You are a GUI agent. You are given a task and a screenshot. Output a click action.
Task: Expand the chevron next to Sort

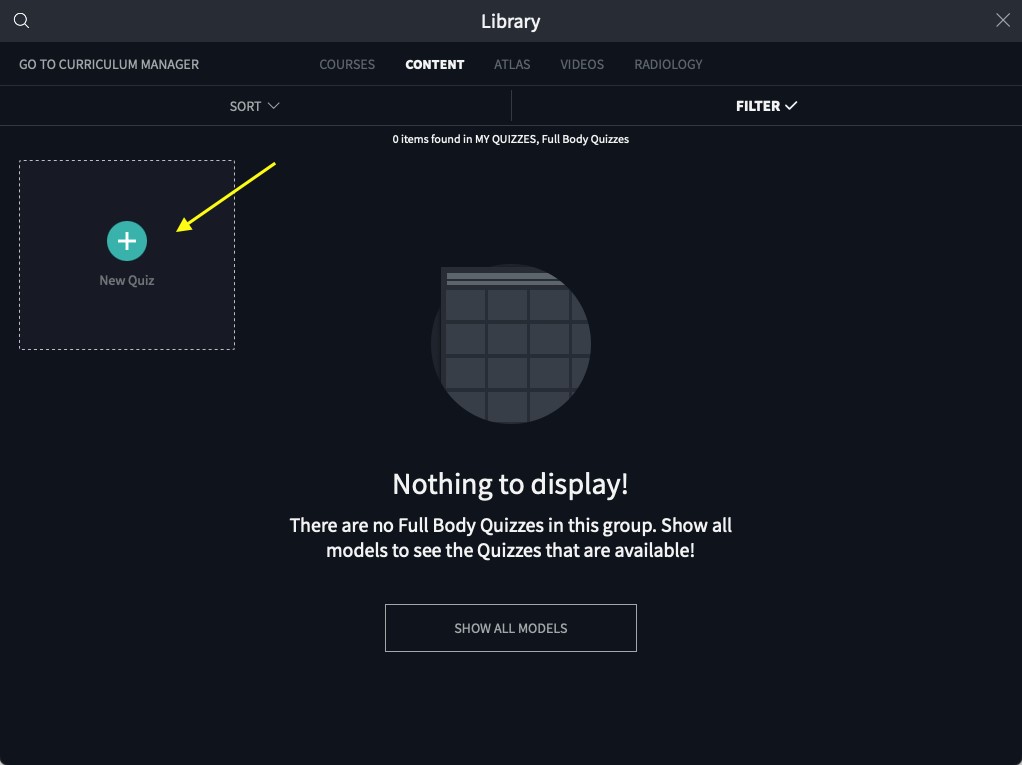click(x=273, y=106)
